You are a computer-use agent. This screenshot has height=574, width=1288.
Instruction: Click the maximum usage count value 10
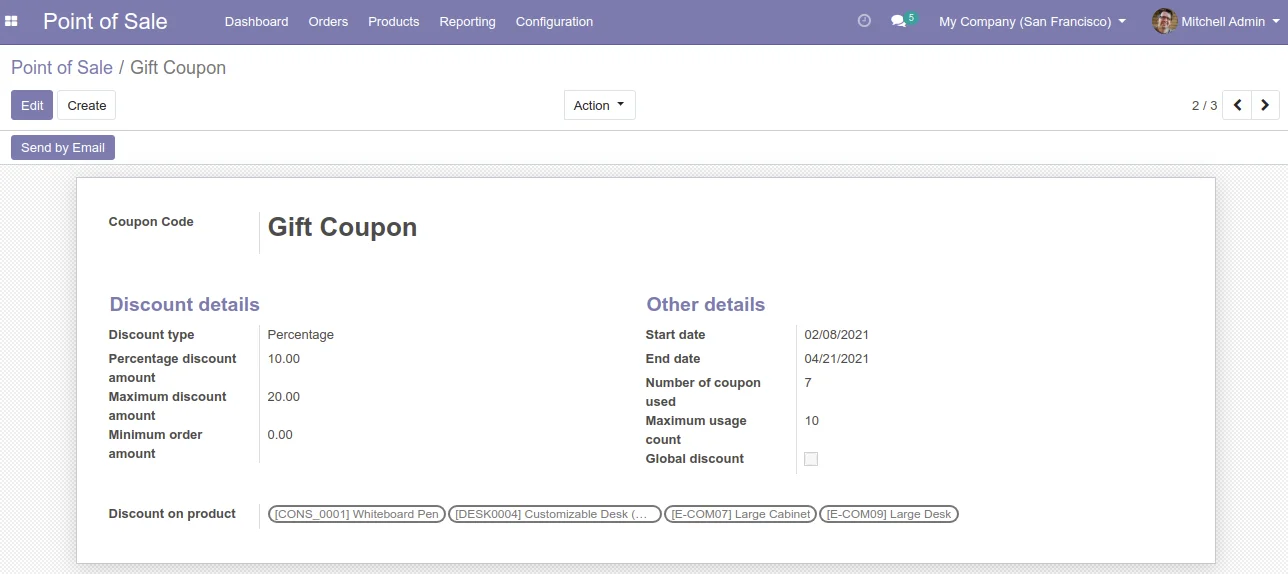(812, 421)
